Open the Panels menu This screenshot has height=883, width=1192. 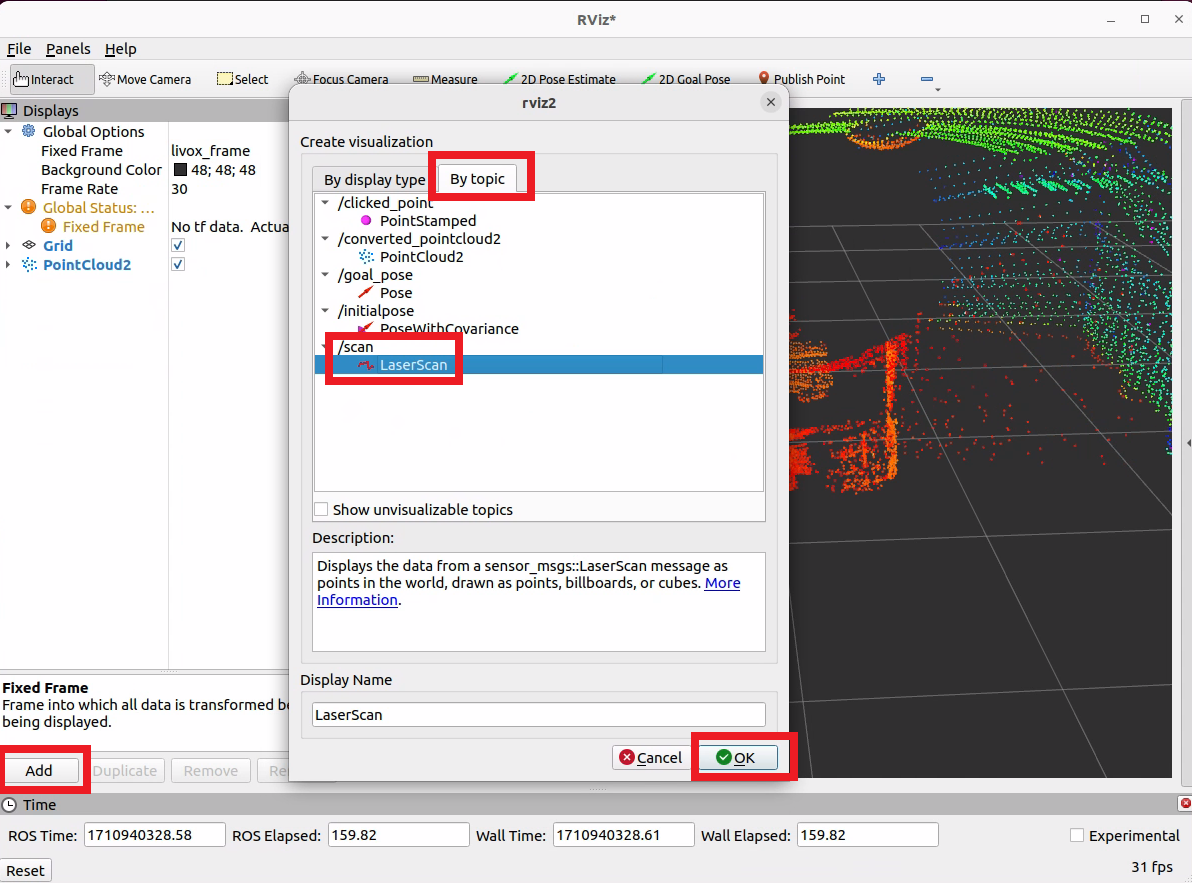click(x=68, y=48)
